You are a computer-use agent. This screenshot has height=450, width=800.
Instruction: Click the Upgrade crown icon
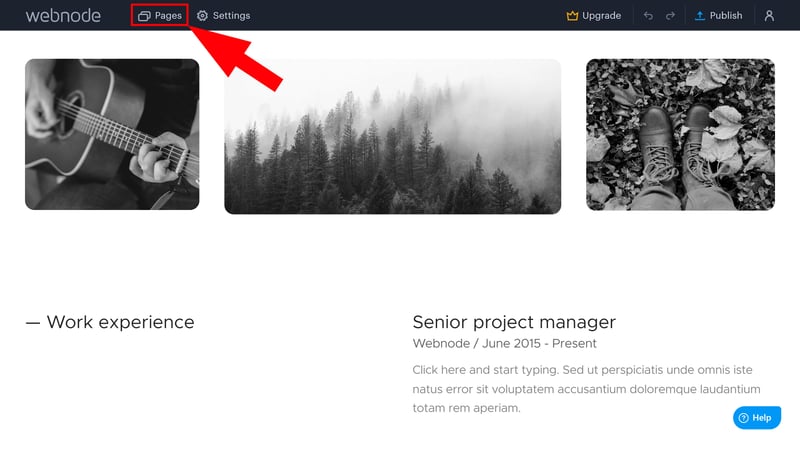pos(572,16)
